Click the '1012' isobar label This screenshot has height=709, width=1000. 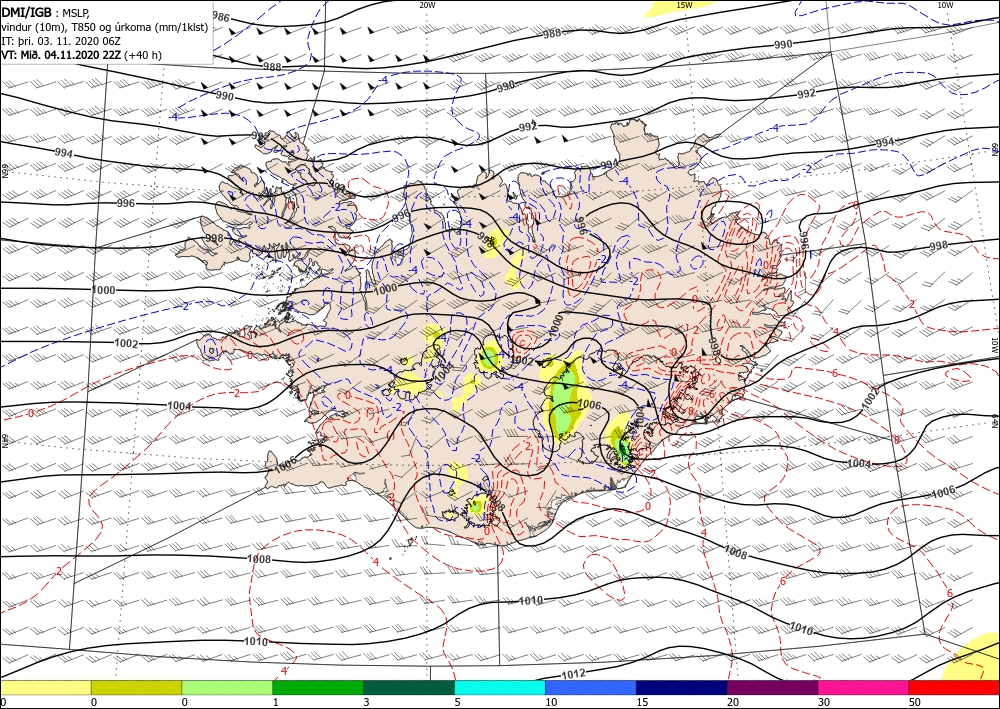pyautogui.click(x=574, y=673)
